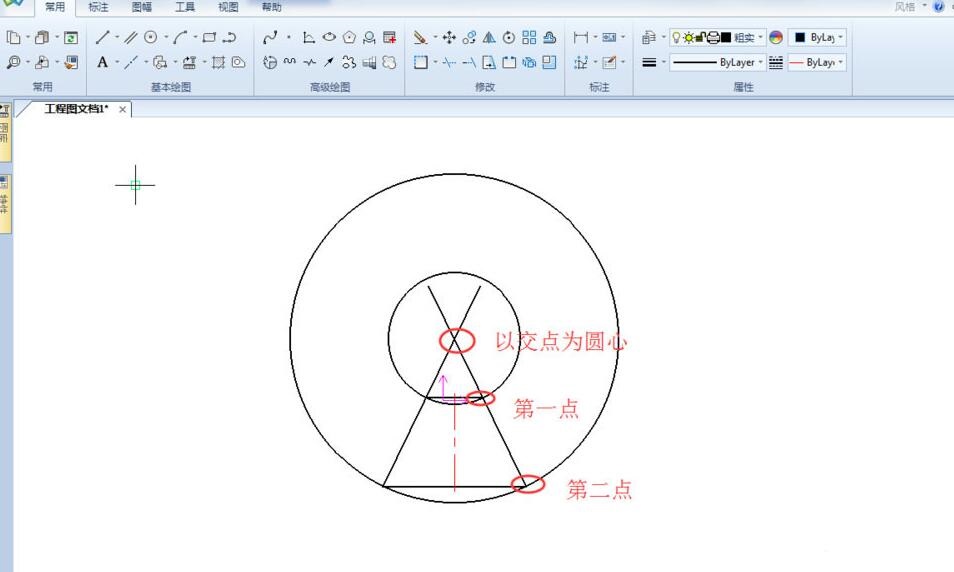Select the Polygon tool

click(x=349, y=37)
